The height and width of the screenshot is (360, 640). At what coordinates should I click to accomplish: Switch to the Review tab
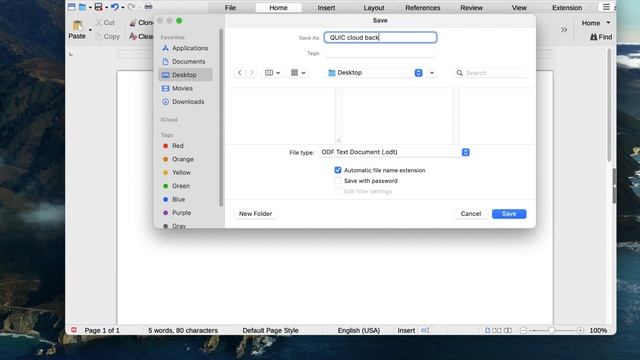(x=471, y=7)
